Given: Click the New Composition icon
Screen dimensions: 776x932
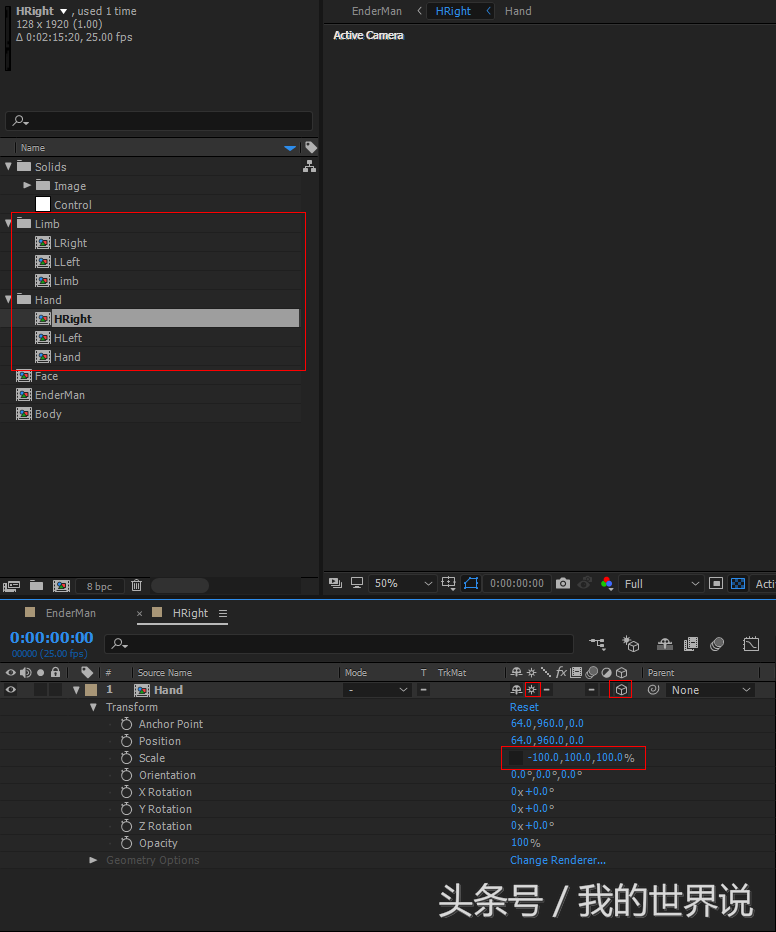Looking at the screenshot, I should click(61, 586).
